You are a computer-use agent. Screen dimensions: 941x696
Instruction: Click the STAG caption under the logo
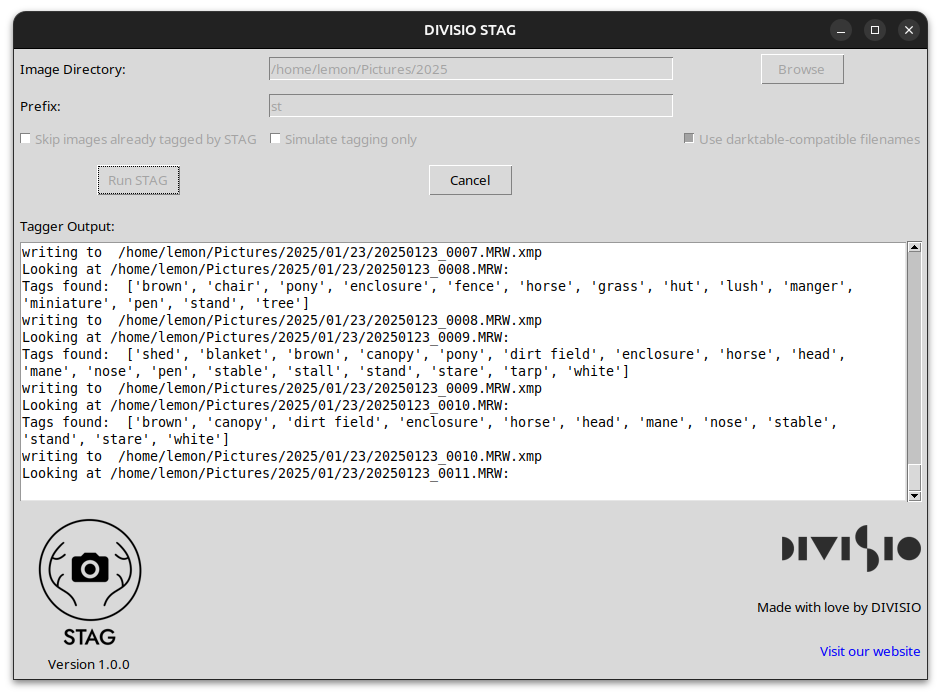coord(89,637)
